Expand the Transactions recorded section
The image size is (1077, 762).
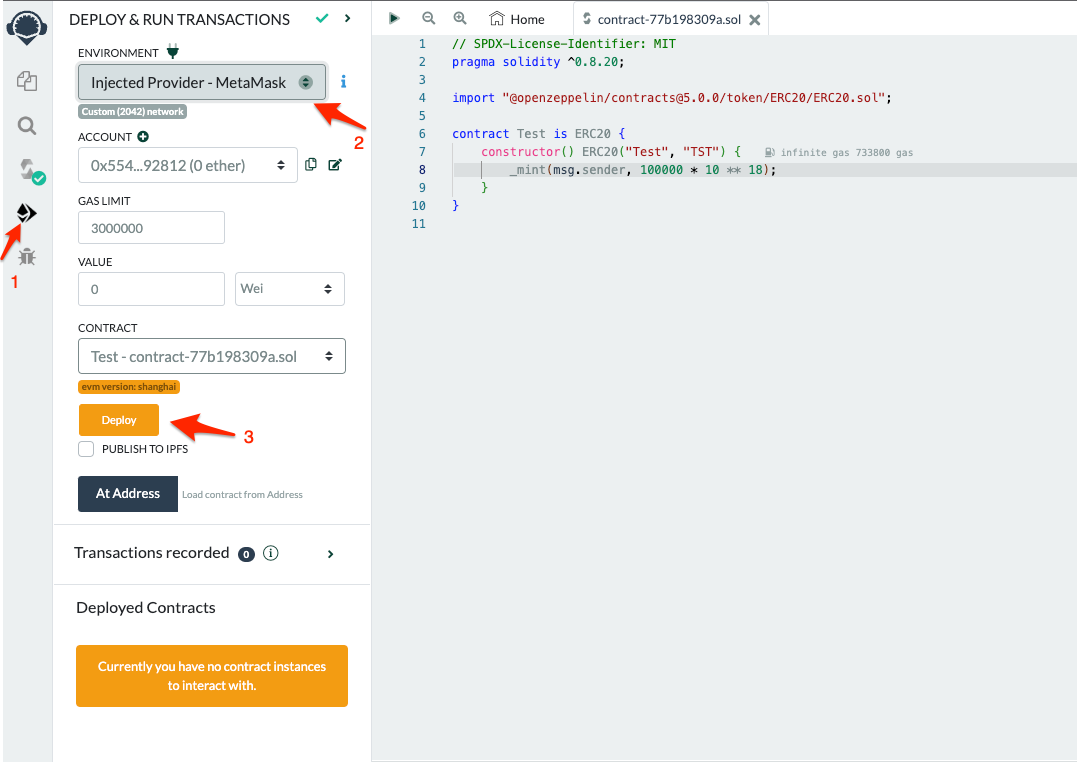[330, 554]
